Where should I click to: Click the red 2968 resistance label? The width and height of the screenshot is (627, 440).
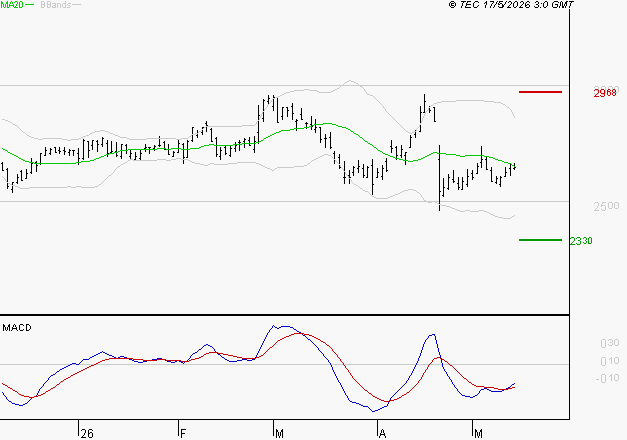point(605,93)
